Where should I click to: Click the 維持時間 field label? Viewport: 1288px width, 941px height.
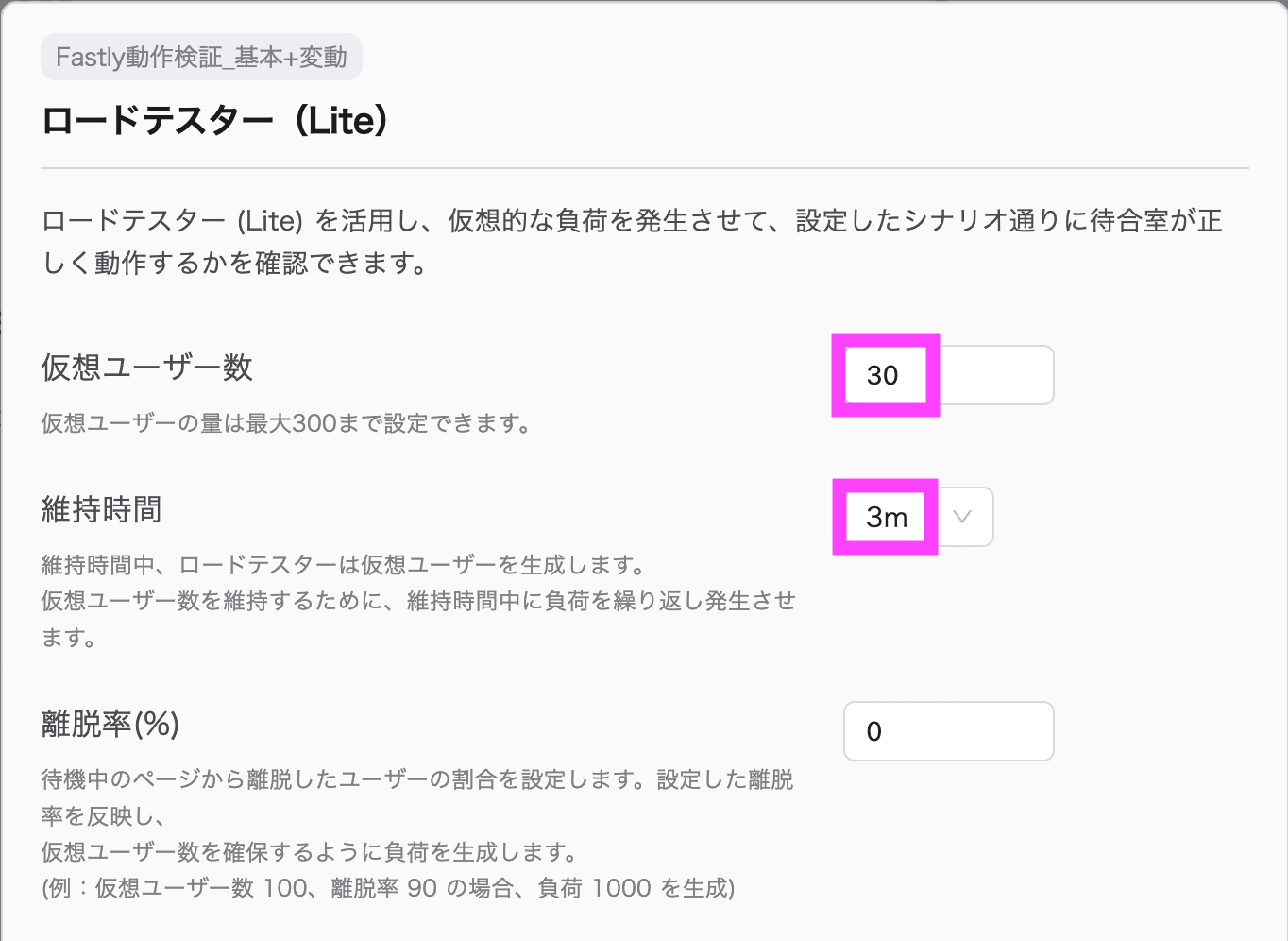[100, 508]
